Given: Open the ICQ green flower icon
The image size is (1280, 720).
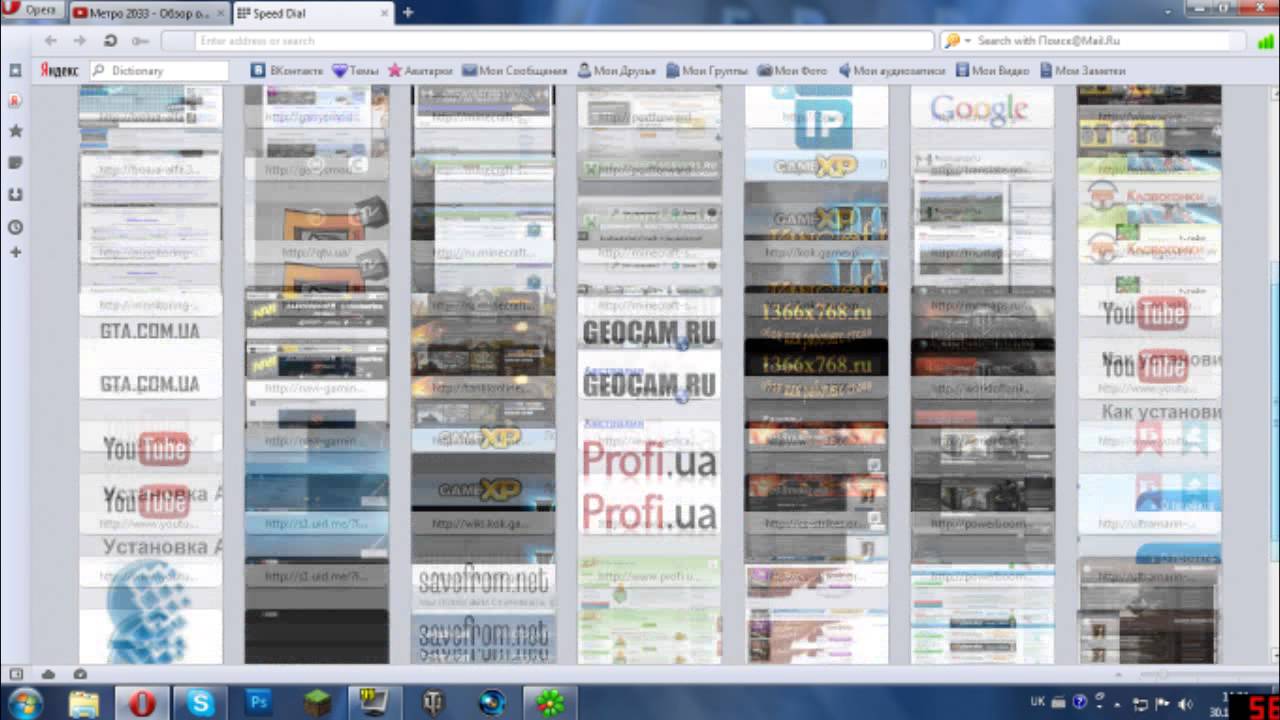Looking at the screenshot, I should click(550, 703).
